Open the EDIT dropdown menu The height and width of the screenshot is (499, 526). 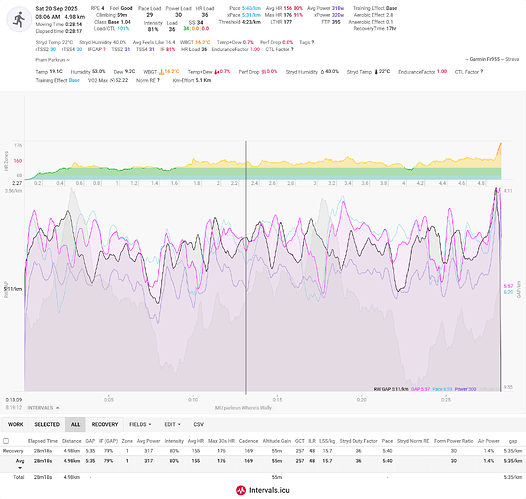pyautogui.click(x=172, y=425)
